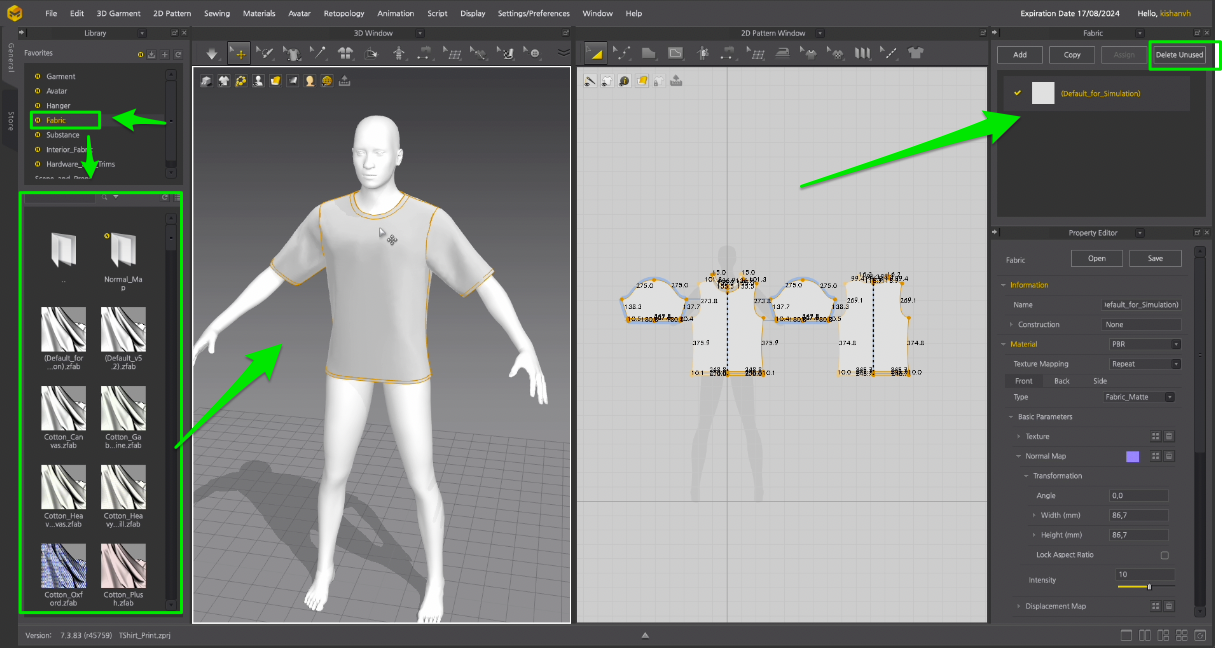Screen dimensions: 1223x648
Task: Click the export tray icon in 3D viewport
Action: click(x=344, y=81)
